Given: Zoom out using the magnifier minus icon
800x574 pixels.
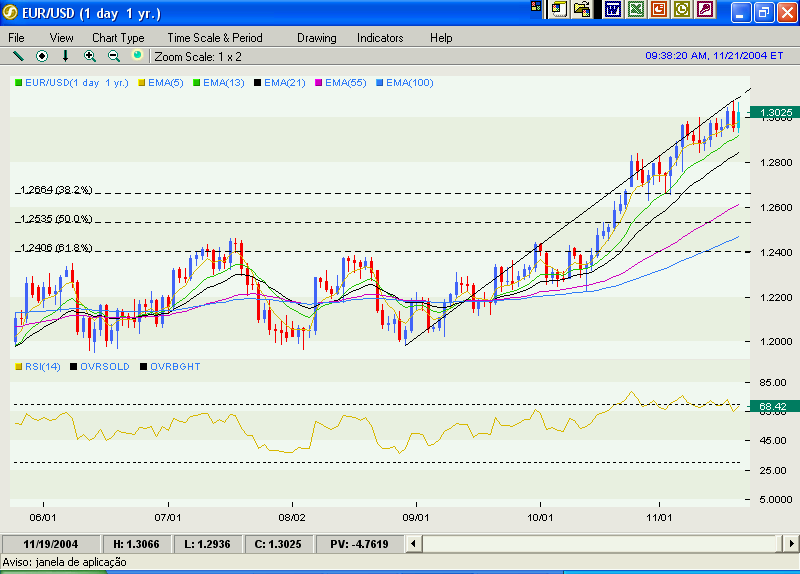Looking at the screenshot, I should tap(113, 56).
